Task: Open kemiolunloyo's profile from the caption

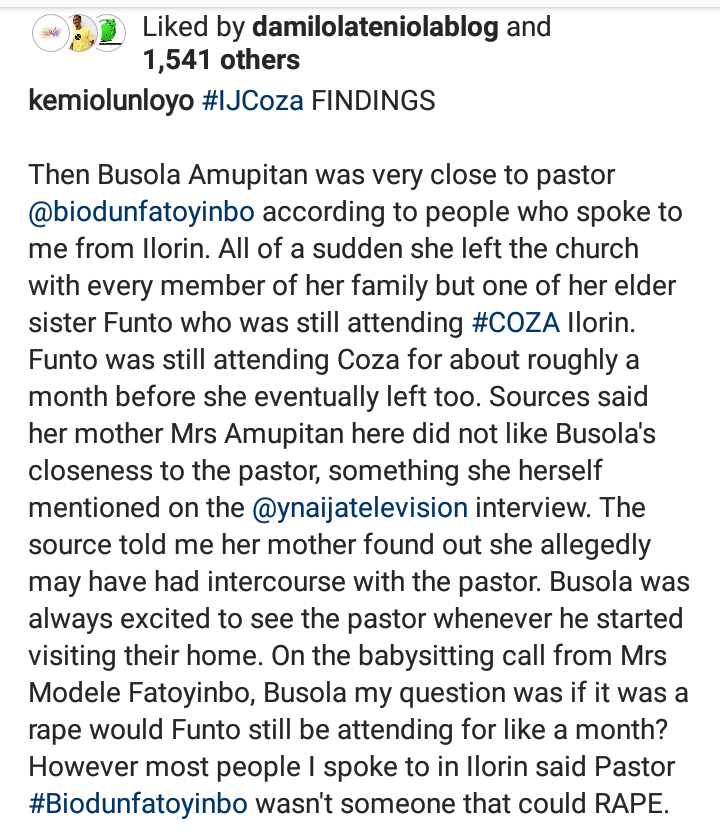Action: [x=110, y=102]
